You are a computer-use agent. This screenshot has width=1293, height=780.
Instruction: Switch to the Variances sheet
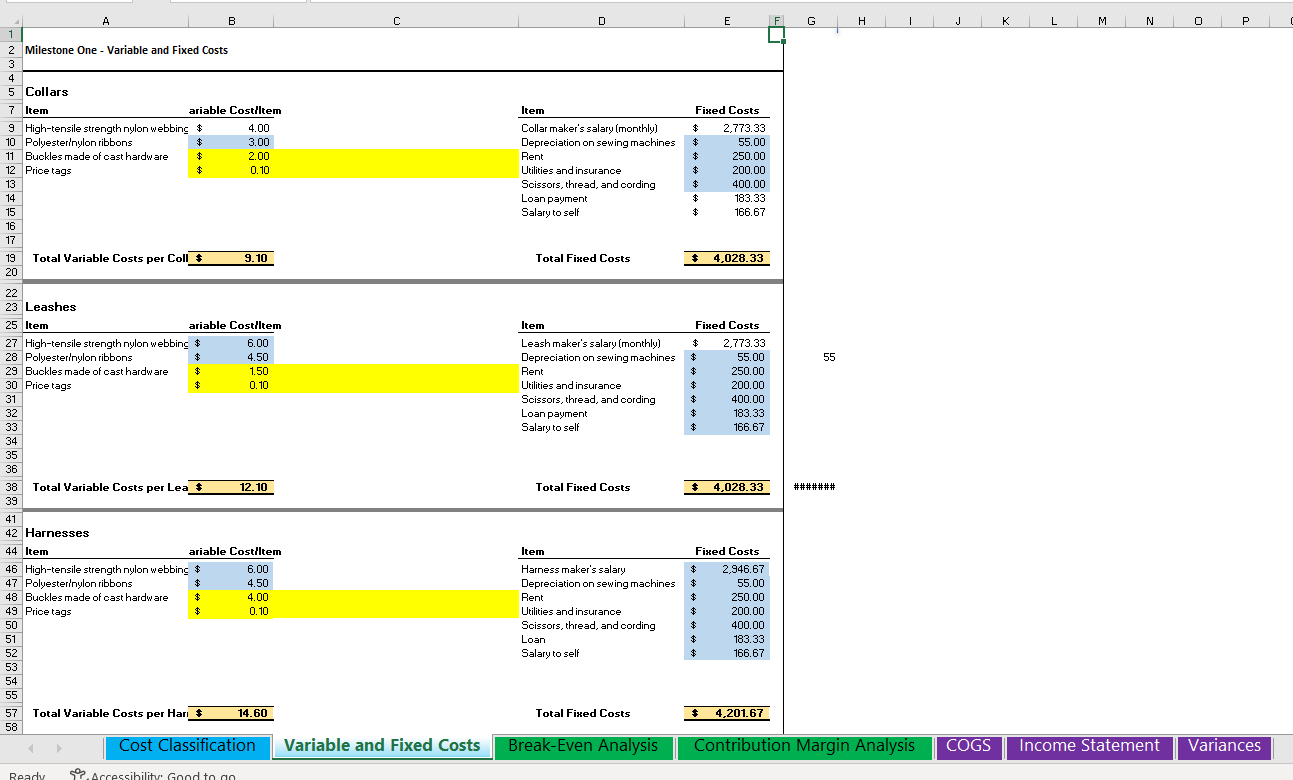[x=1224, y=746]
